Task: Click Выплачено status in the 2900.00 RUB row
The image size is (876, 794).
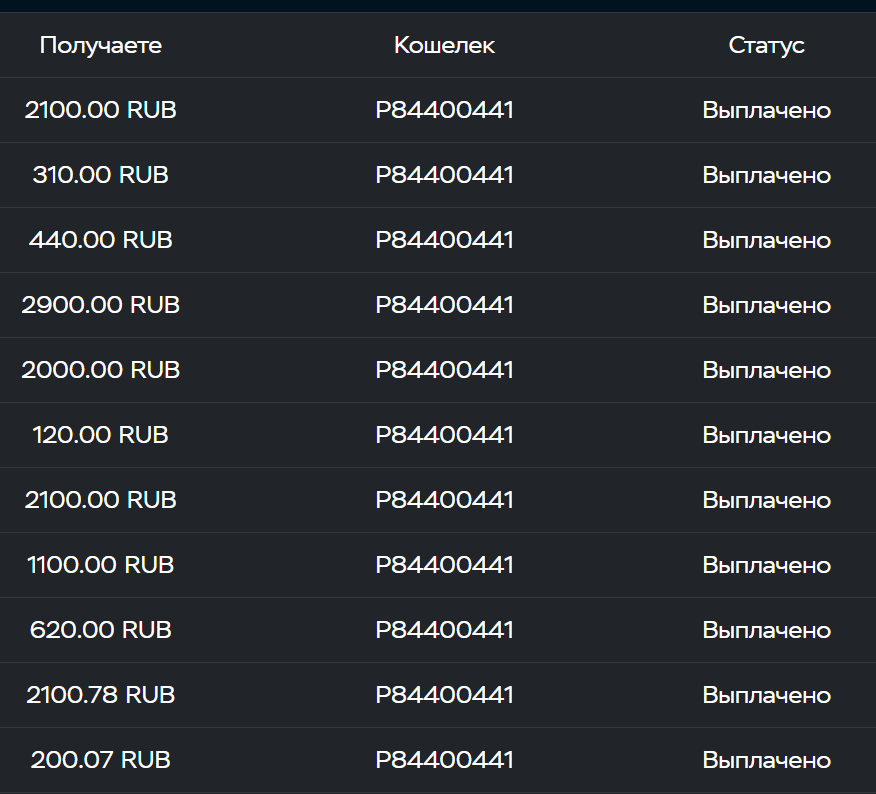Action: [766, 305]
